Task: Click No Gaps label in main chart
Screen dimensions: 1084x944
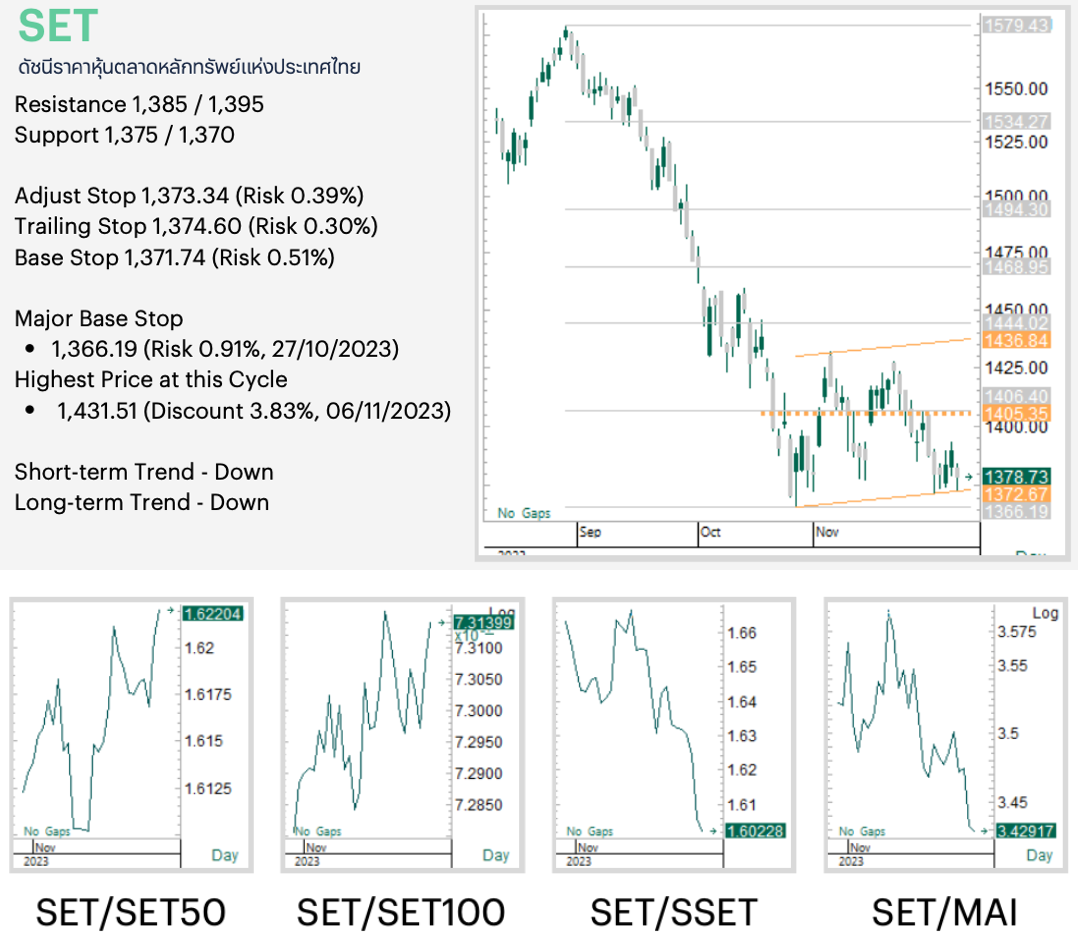Action: pos(524,513)
